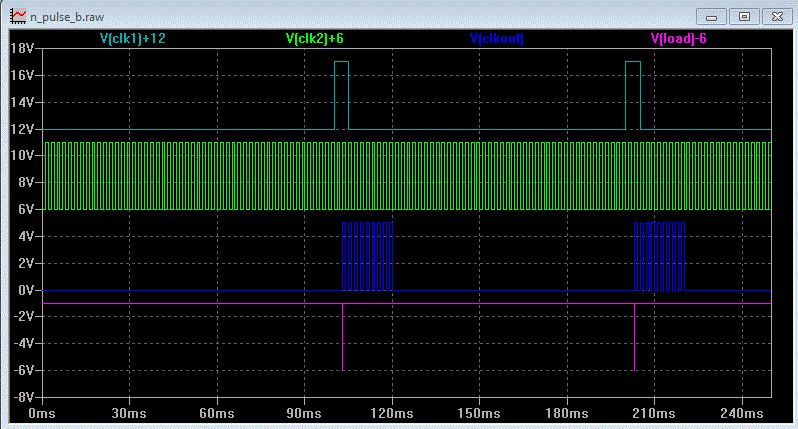Click the V(clk1)+12 trace label

(133, 39)
